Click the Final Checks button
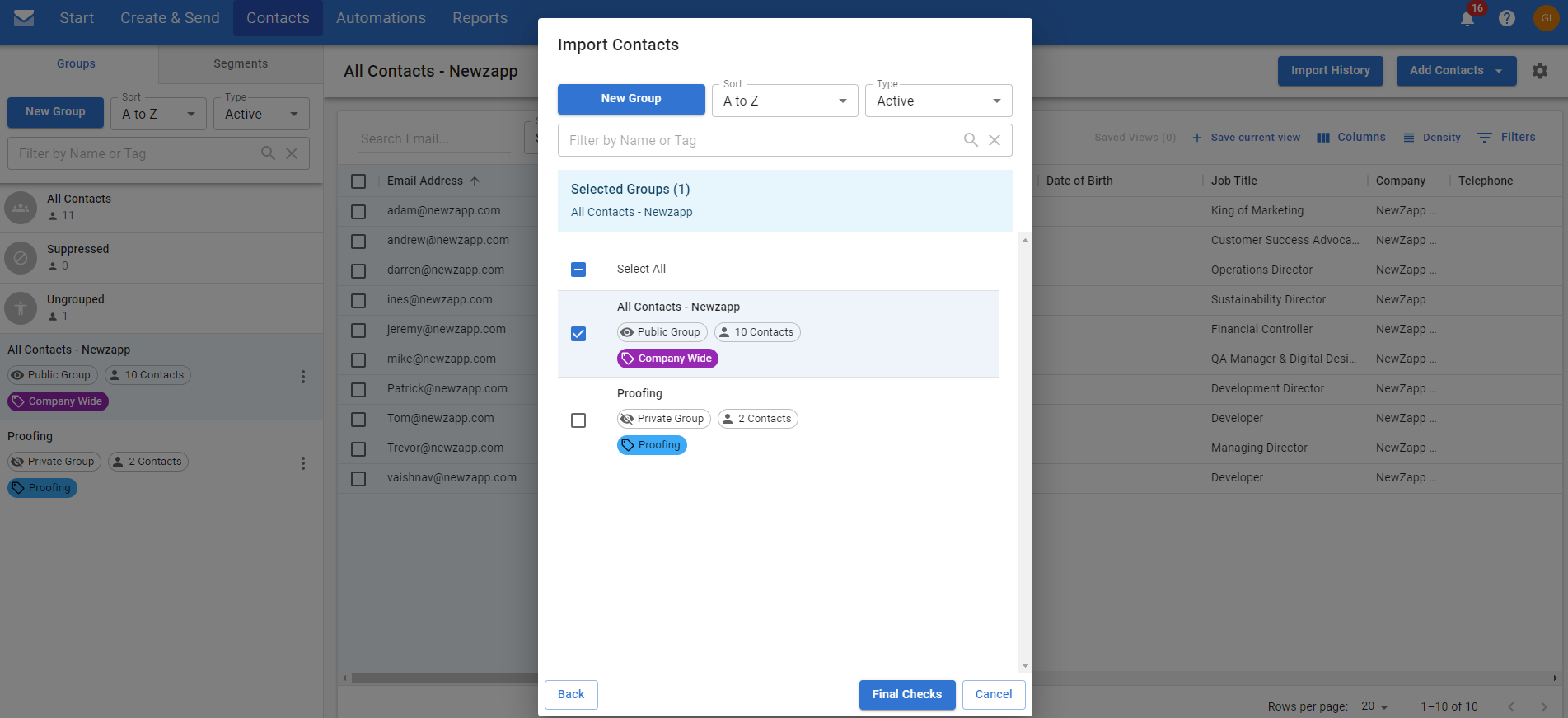Viewport: 1568px width, 718px height. click(907, 695)
